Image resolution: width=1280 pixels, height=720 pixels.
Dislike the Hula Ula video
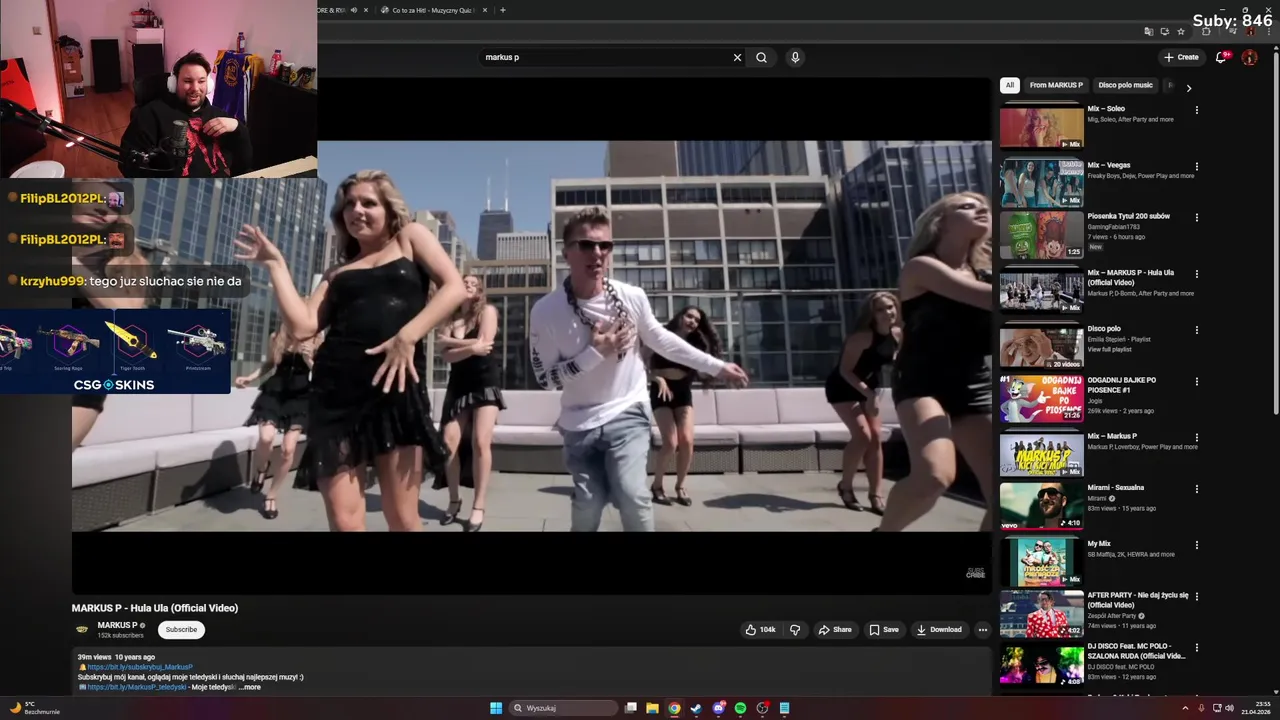point(795,630)
